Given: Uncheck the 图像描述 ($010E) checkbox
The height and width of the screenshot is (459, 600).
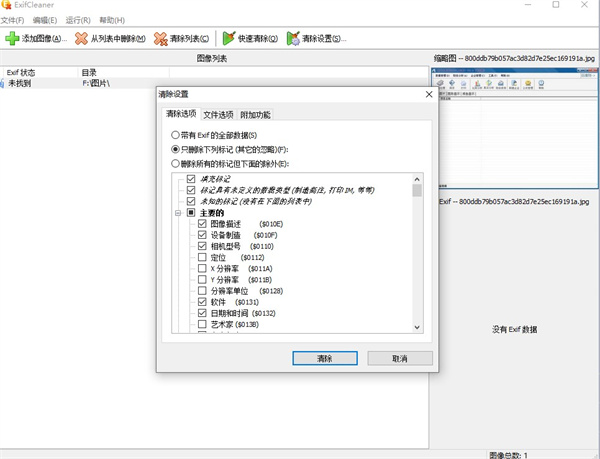Looking at the screenshot, I should [x=203, y=224].
